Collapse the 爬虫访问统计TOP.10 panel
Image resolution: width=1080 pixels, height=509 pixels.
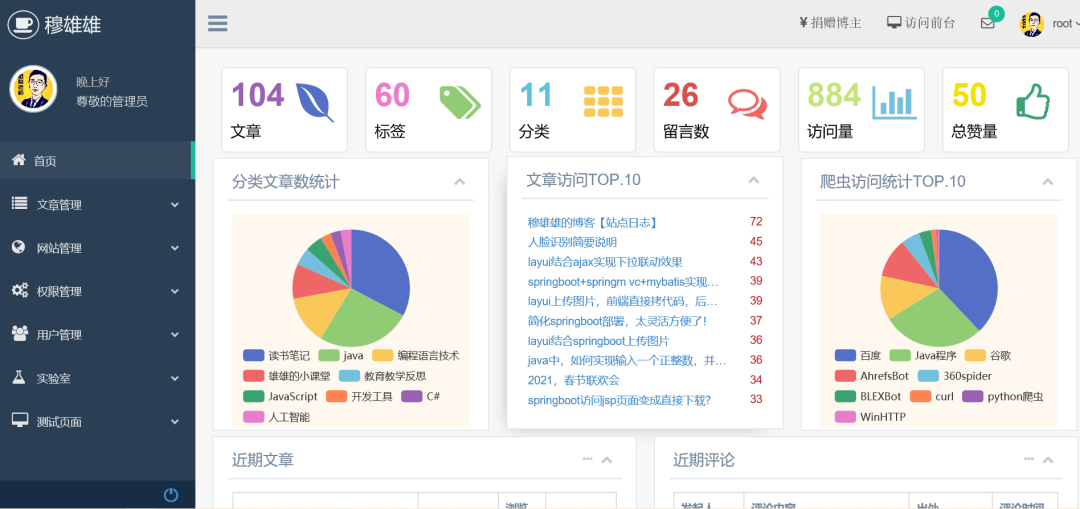(1048, 182)
